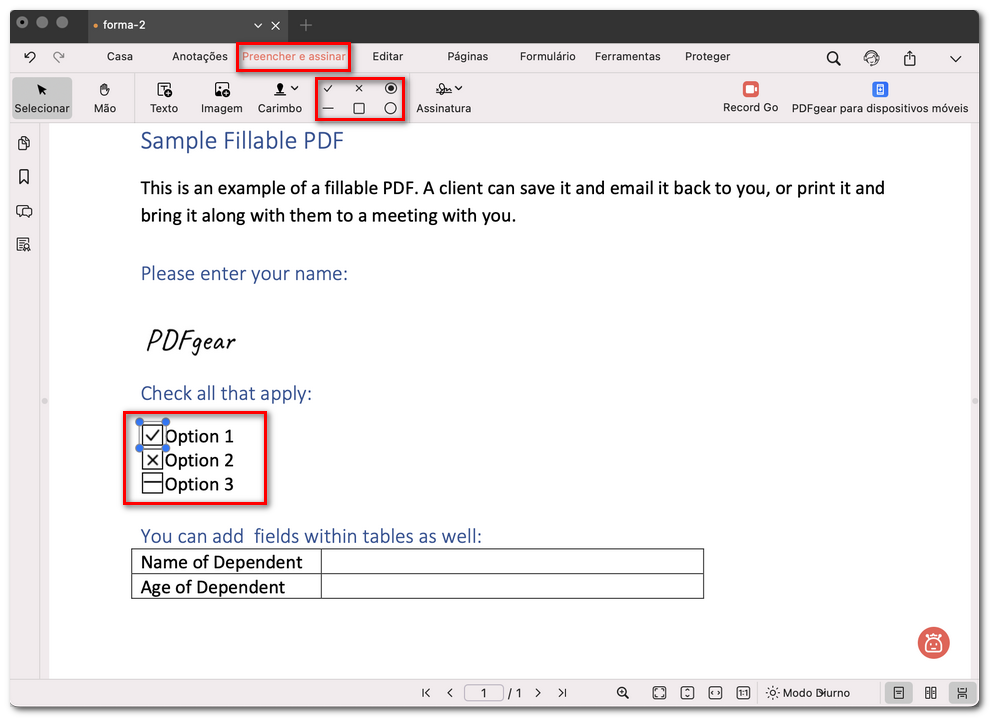Open the search magnifier in toolbar
Screen dimensions: 990x718
point(833,59)
